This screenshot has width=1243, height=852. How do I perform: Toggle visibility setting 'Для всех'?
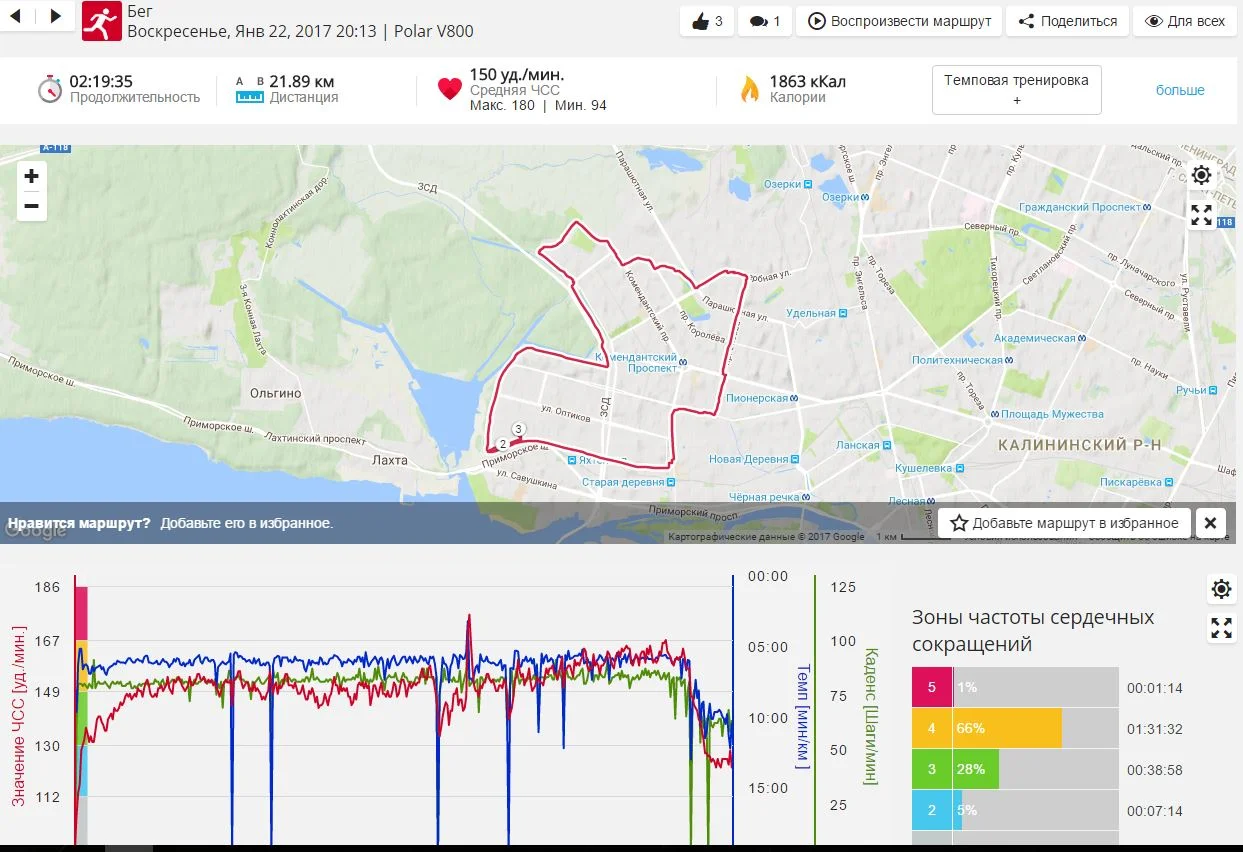1184,21
